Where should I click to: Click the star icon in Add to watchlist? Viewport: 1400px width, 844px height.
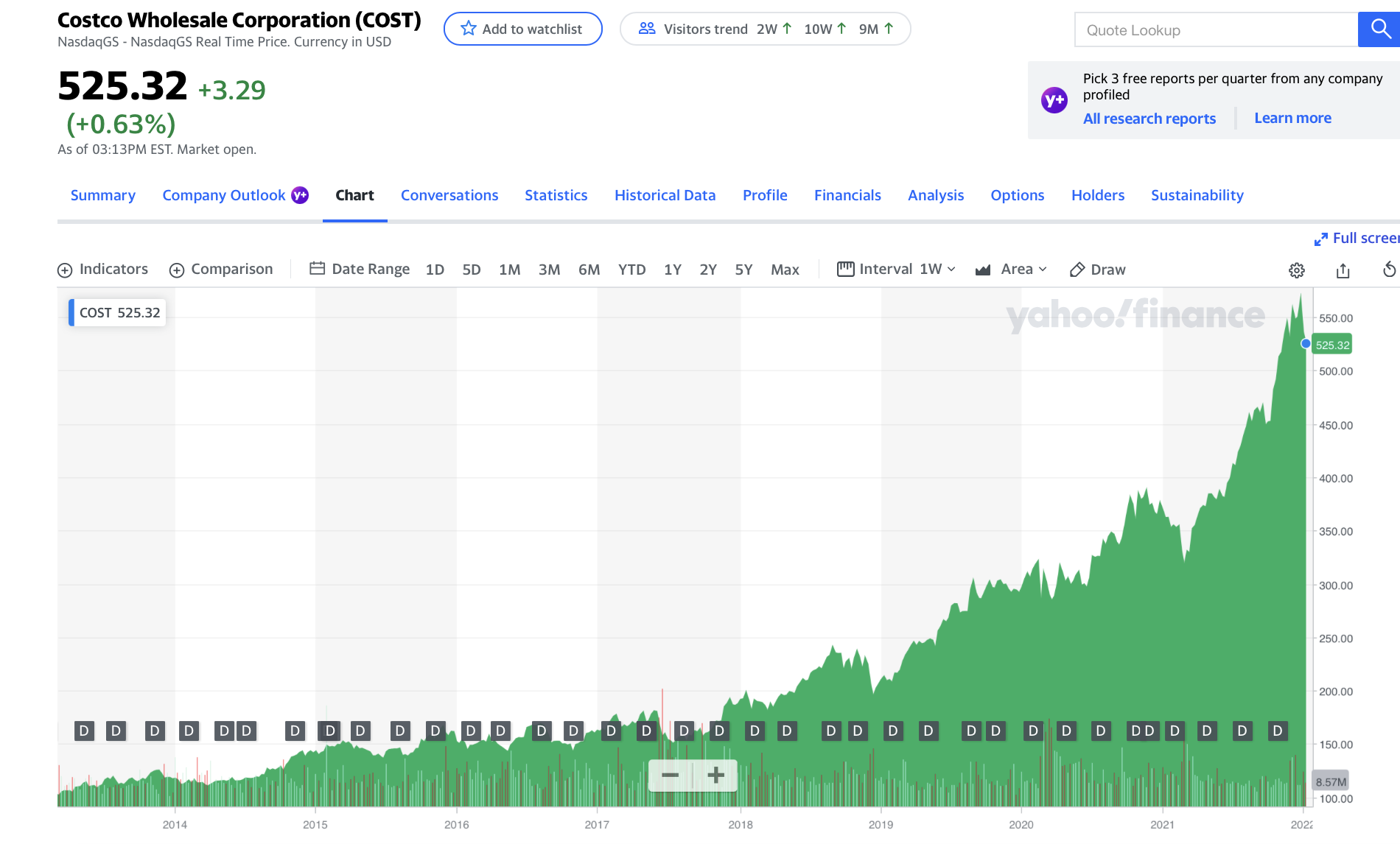(468, 29)
